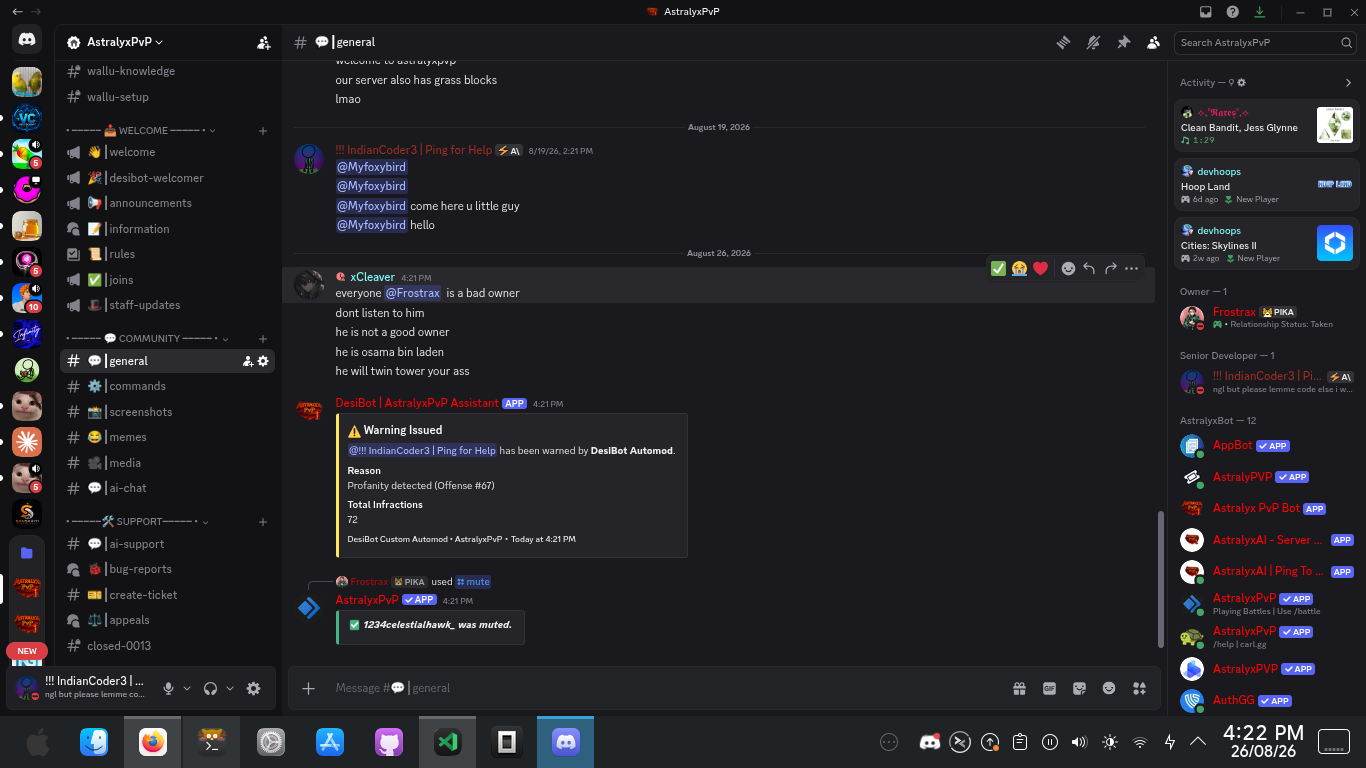Toggle headphone deafen in user panel
This screenshot has height=768, width=1366.
coord(211,688)
